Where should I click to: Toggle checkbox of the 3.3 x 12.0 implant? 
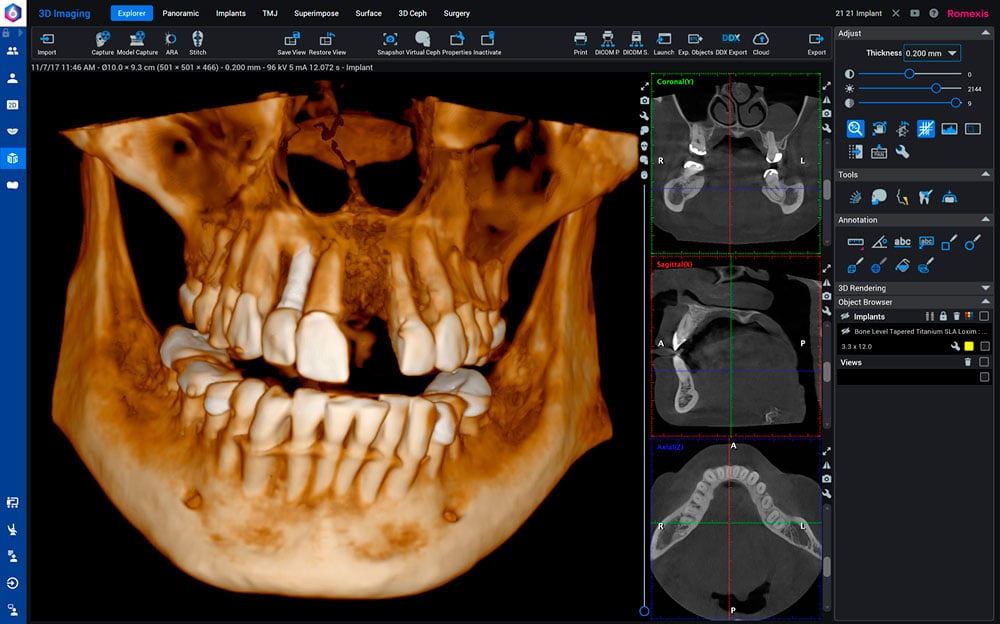(x=985, y=346)
